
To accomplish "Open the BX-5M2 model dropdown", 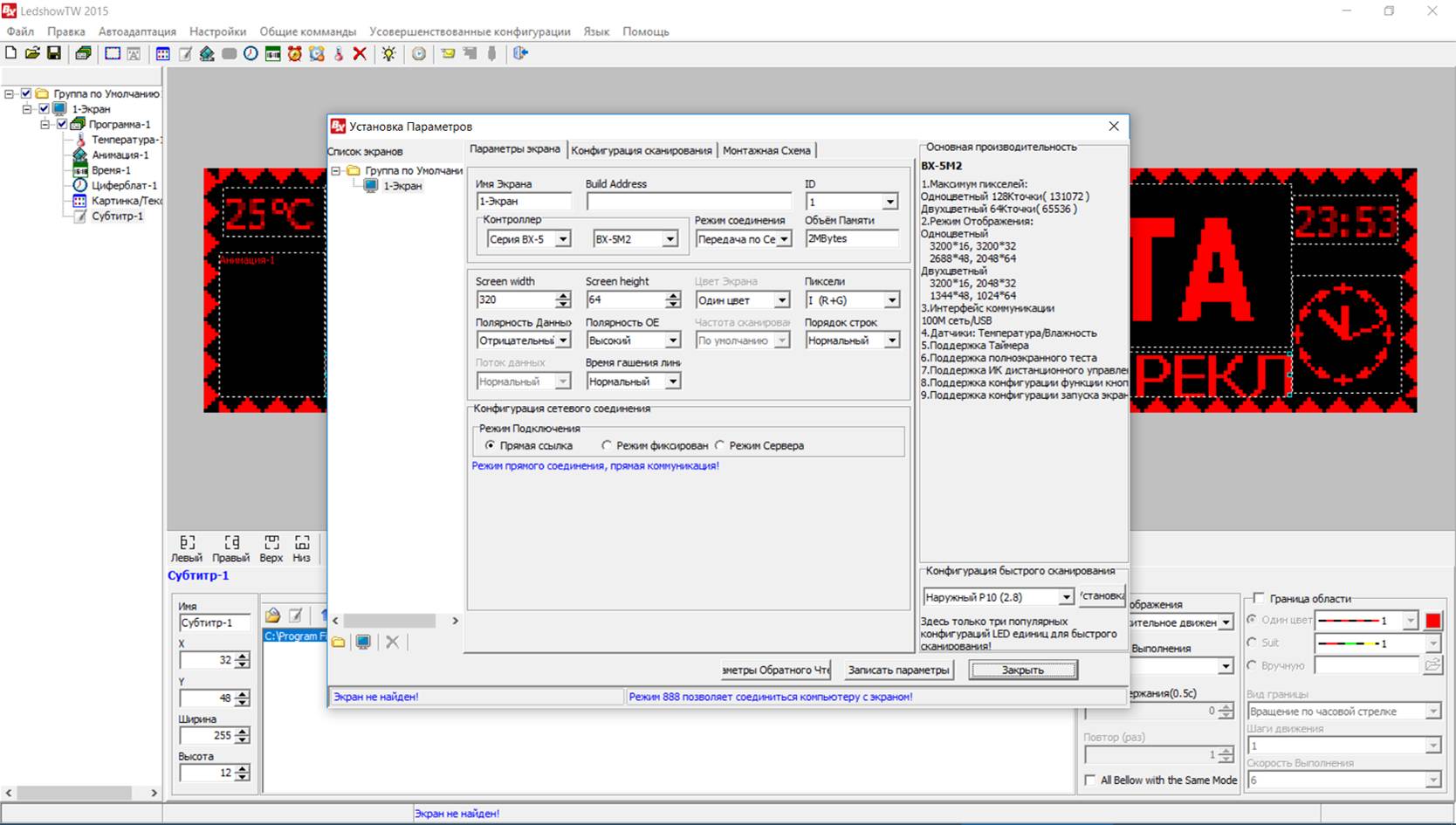I will 670,239.
